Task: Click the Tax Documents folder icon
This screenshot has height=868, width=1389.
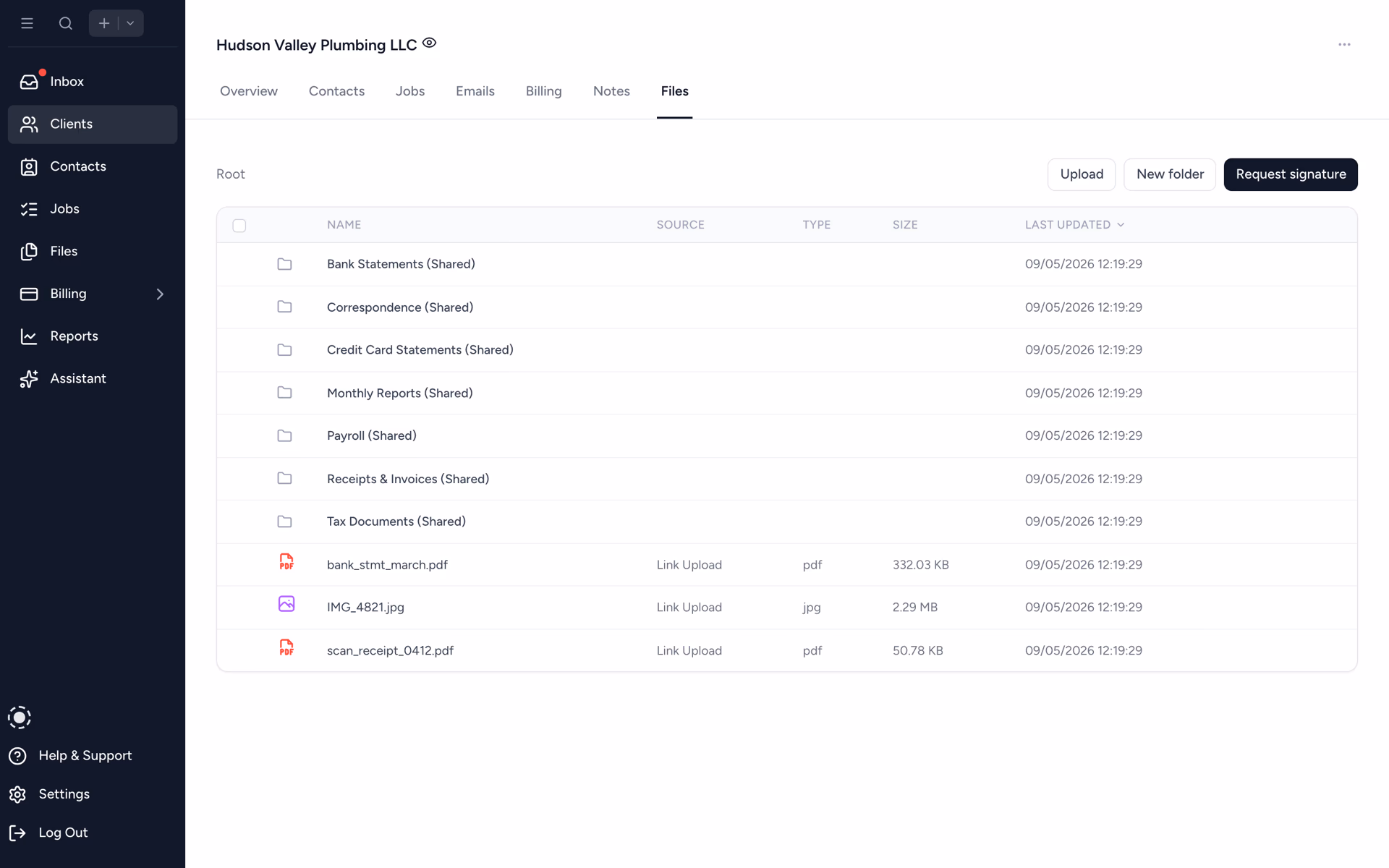Action: click(285, 522)
